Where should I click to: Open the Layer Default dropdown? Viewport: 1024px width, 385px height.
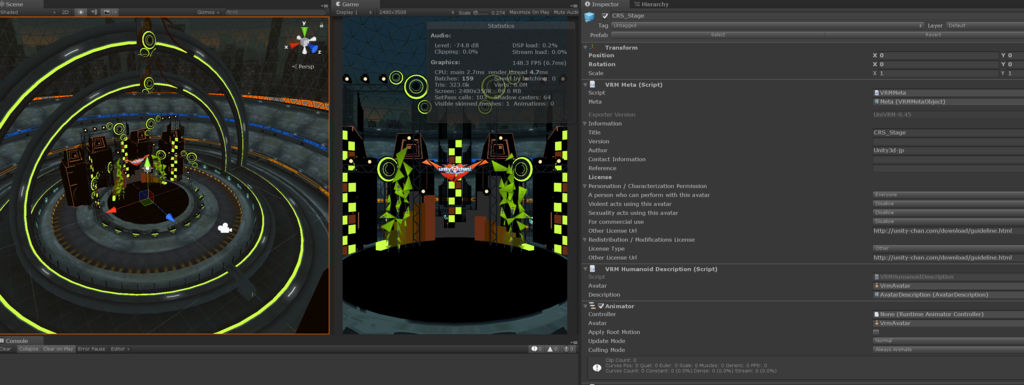click(984, 25)
